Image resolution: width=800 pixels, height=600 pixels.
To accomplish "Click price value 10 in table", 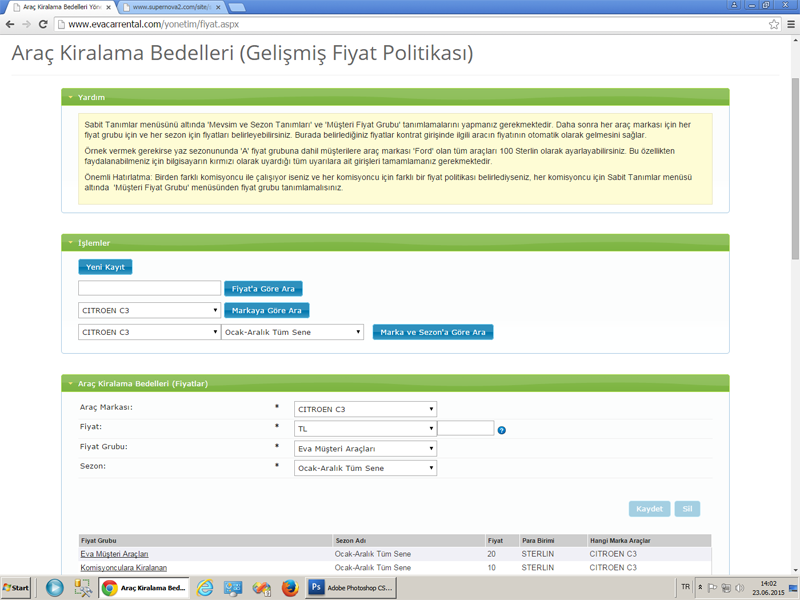I will click(x=491, y=568).
